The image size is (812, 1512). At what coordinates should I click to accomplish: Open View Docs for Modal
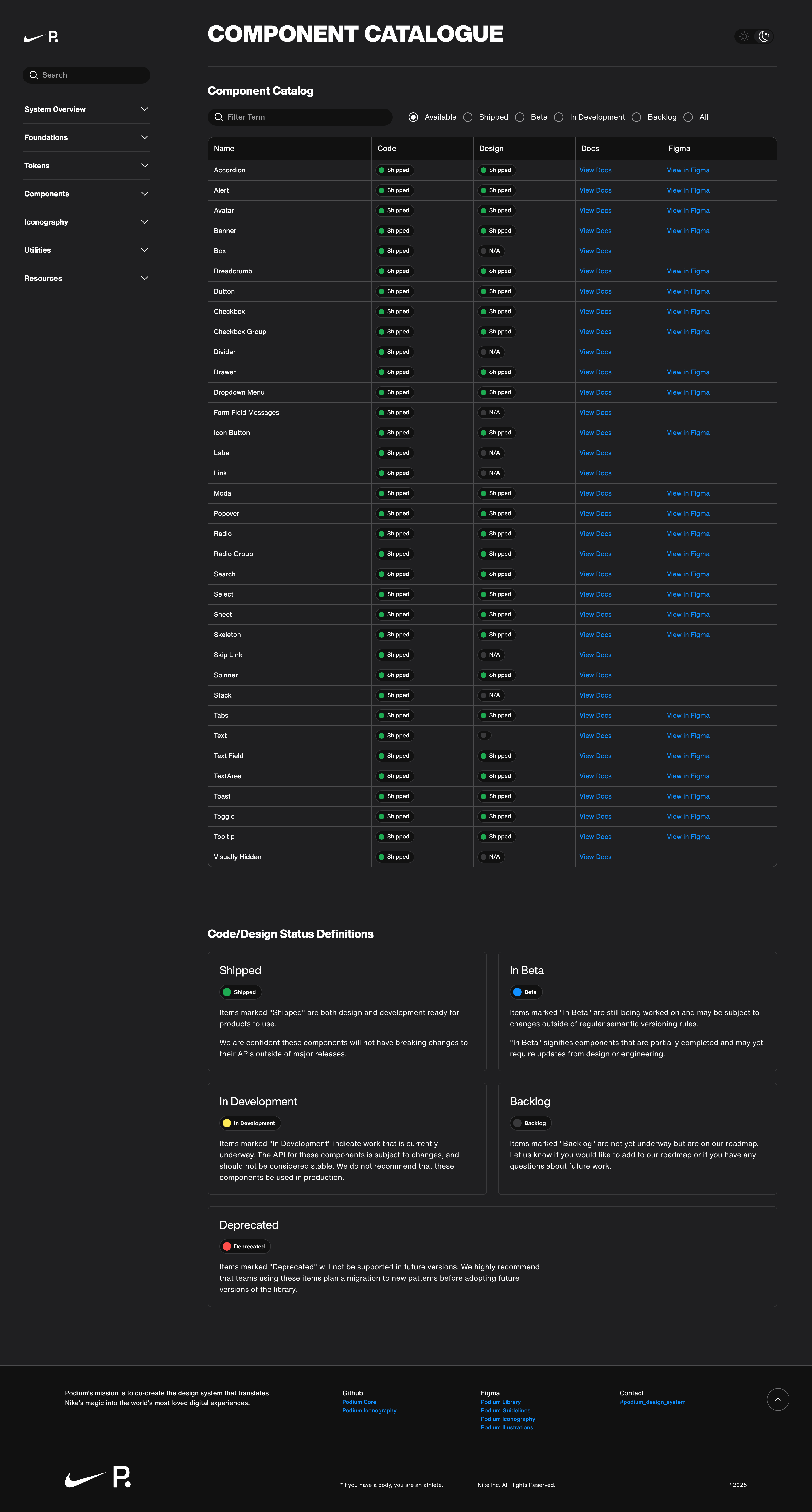595,494
